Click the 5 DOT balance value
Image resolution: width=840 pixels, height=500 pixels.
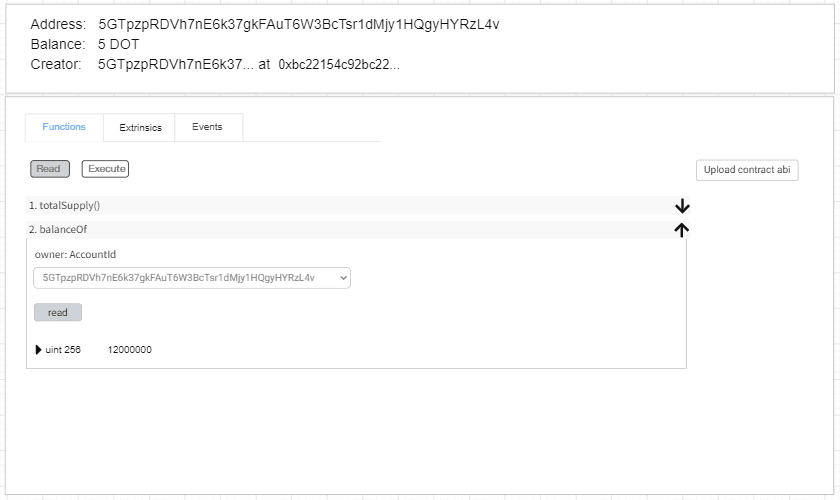pos(119,44)
